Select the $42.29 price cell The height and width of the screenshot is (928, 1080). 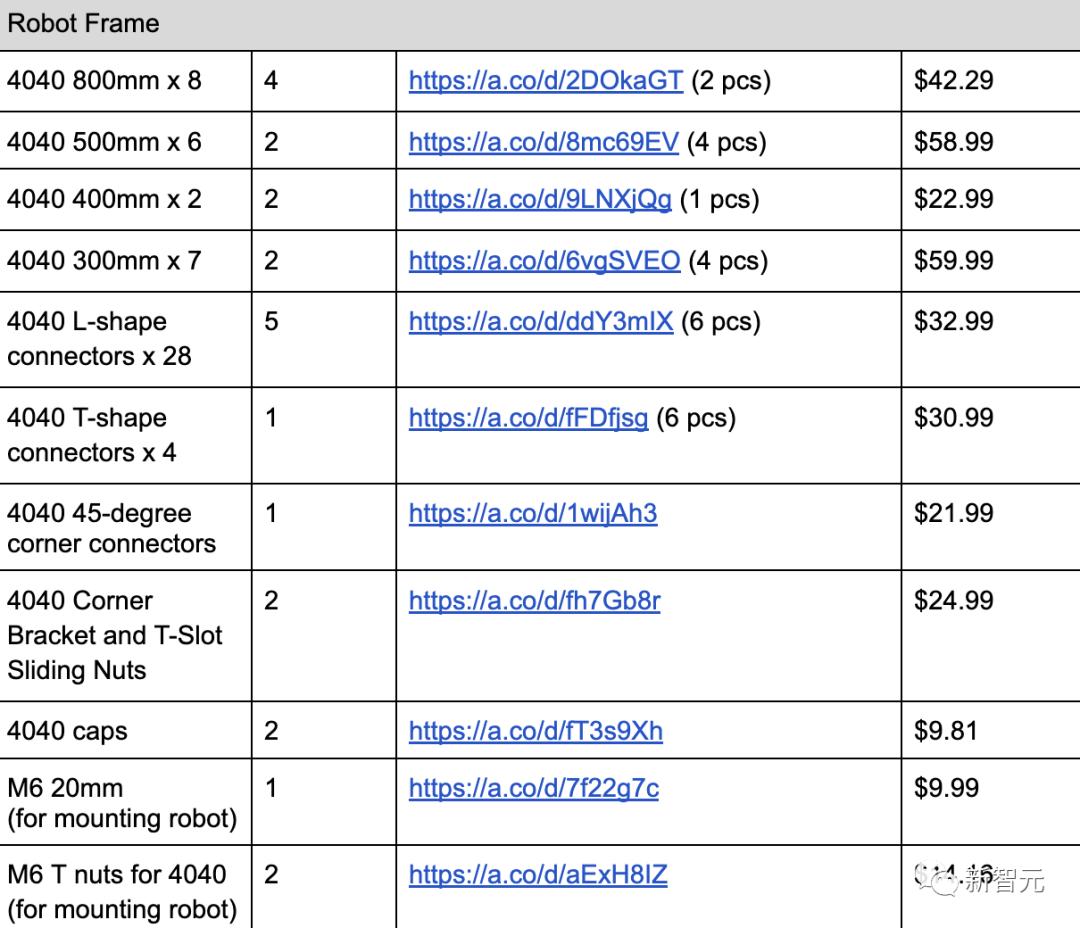coord(953,81)
